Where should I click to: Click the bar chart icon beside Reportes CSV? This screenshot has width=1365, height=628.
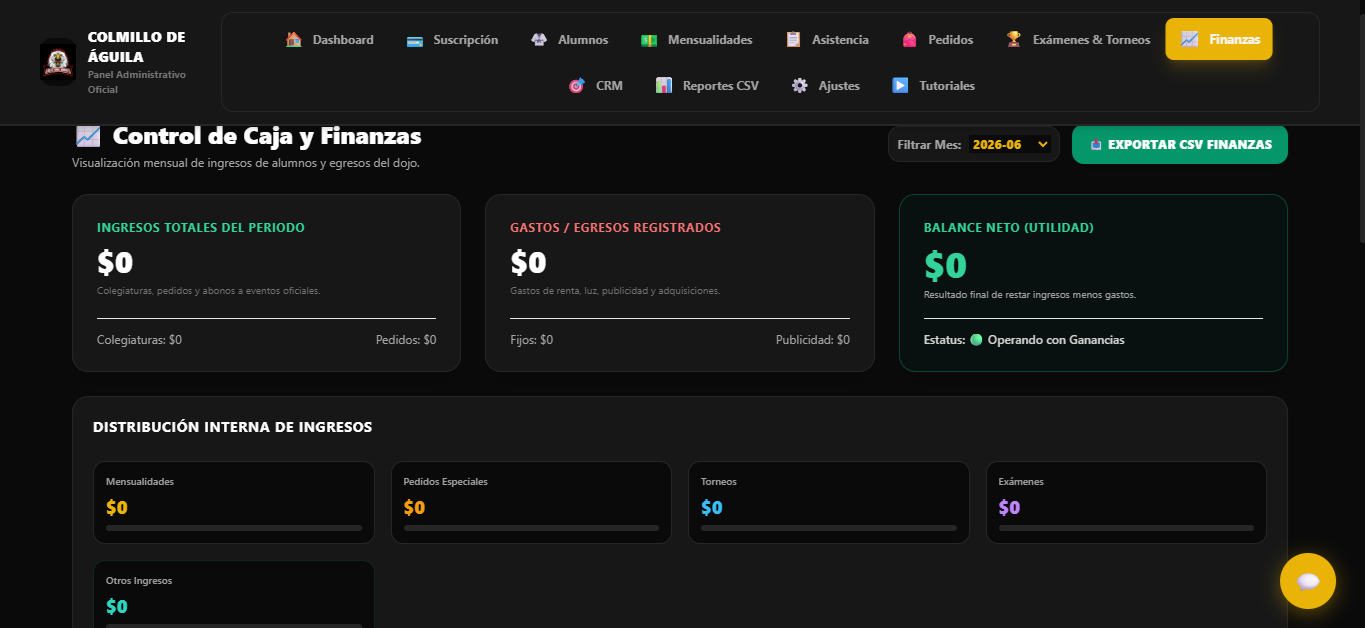click(664, 86)
